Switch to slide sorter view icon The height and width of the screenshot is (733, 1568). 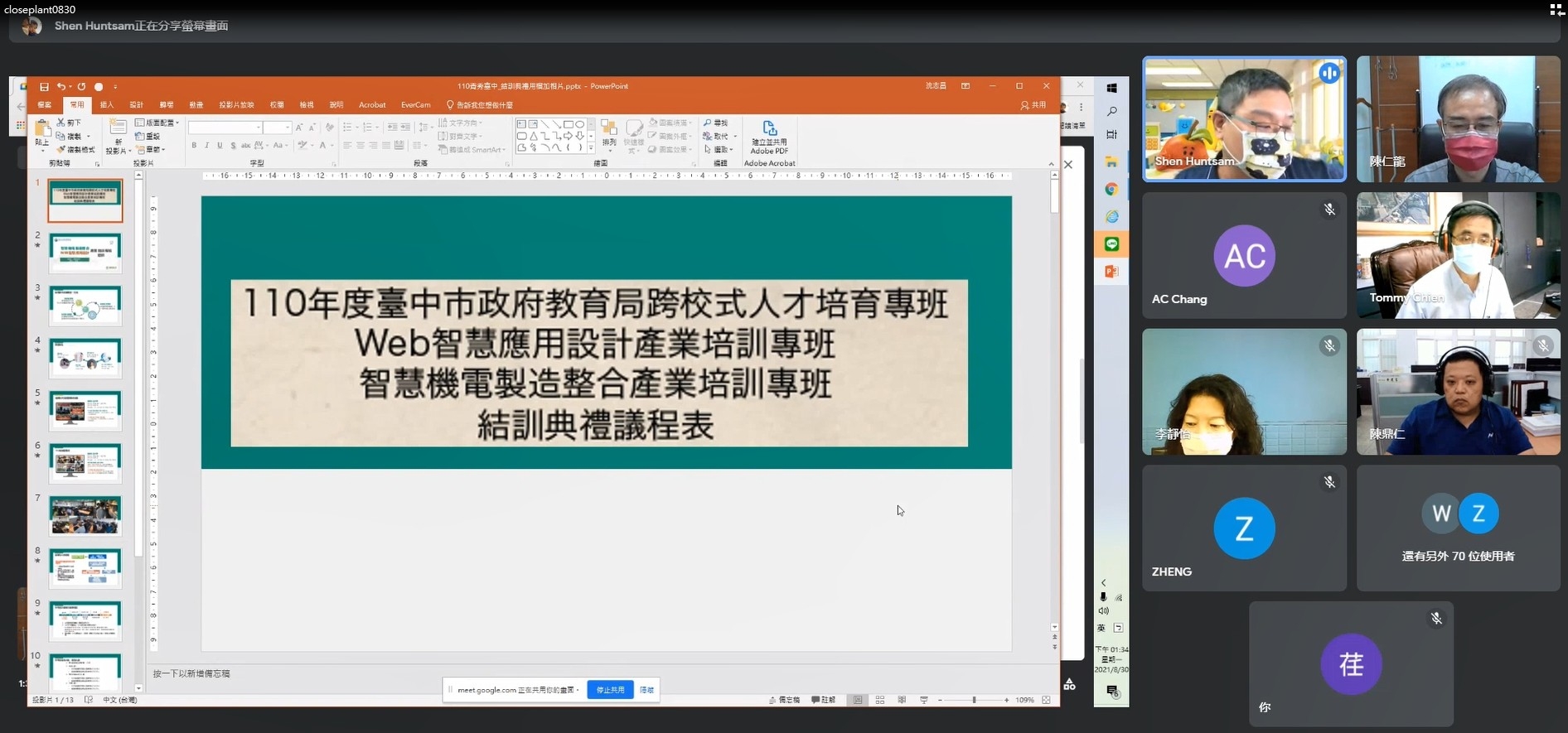pos(880,700)
